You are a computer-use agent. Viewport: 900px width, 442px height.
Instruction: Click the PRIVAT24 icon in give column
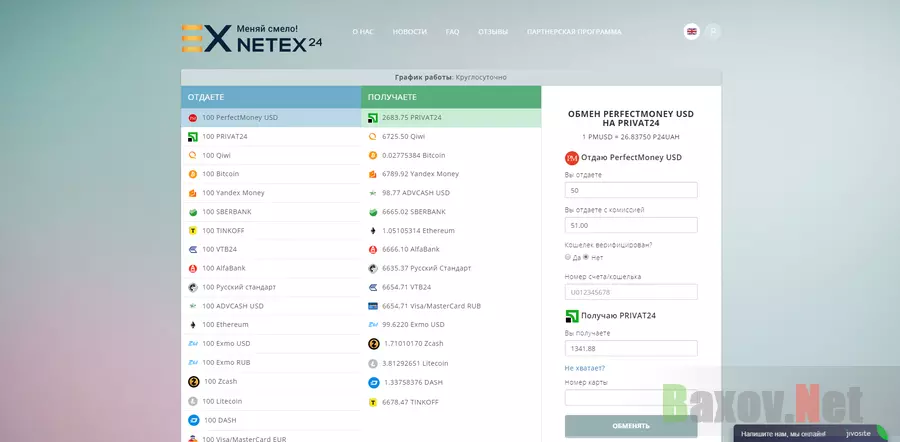click(193, 137)
